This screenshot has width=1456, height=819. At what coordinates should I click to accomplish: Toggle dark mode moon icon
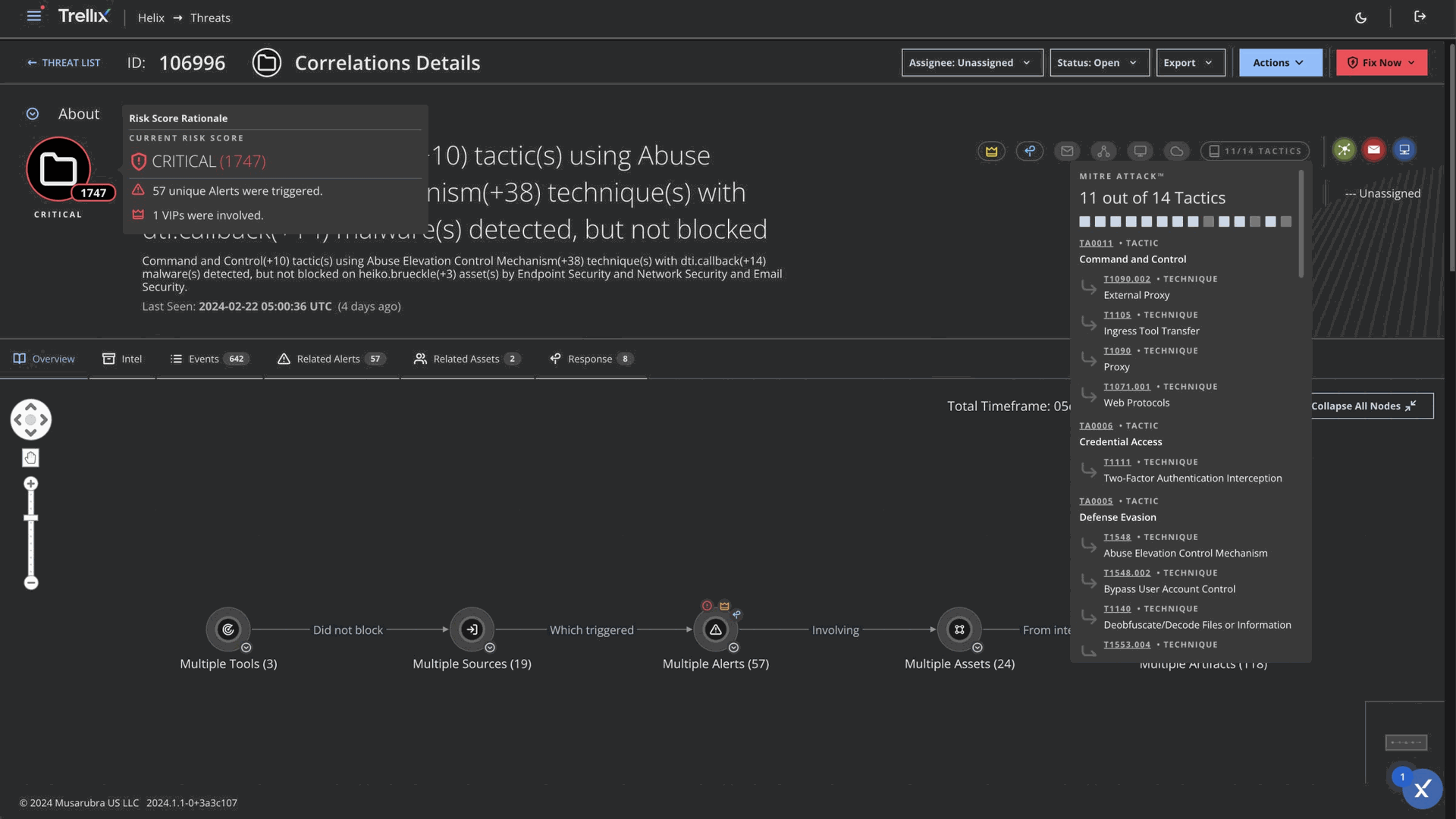[1360, 17]
